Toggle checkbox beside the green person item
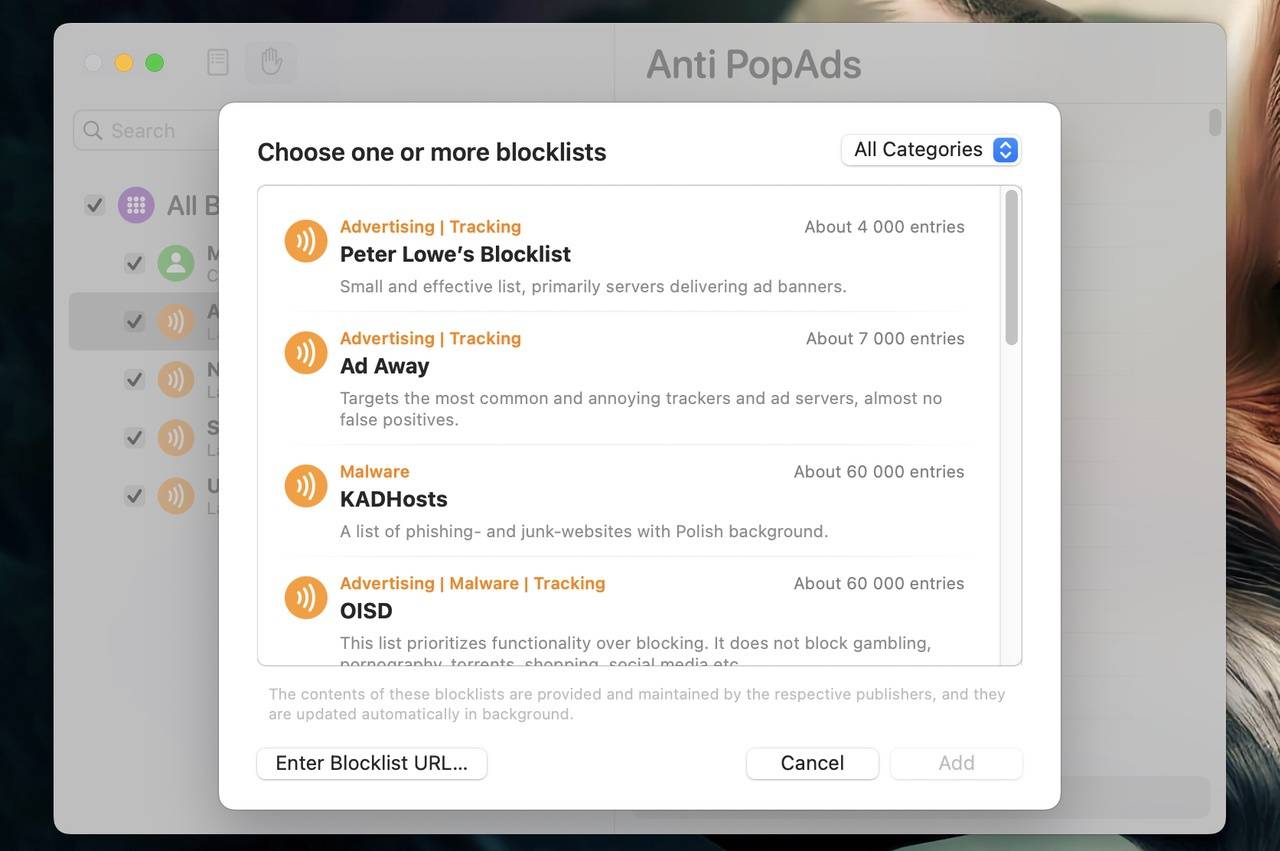Image resolution: width=1280 pixels, height=851 pixels. coord(134,264)
